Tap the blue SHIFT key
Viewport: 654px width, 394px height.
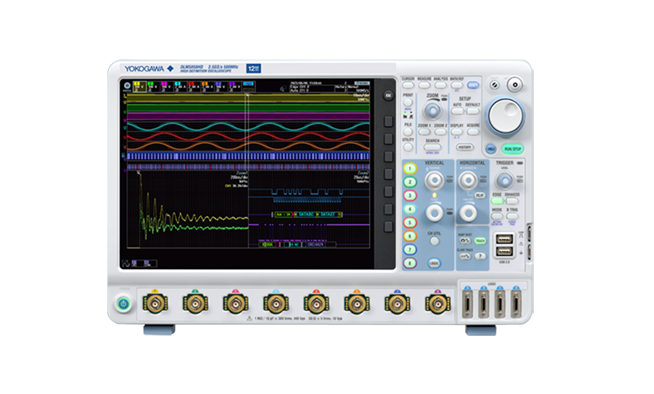coord(473,85)
